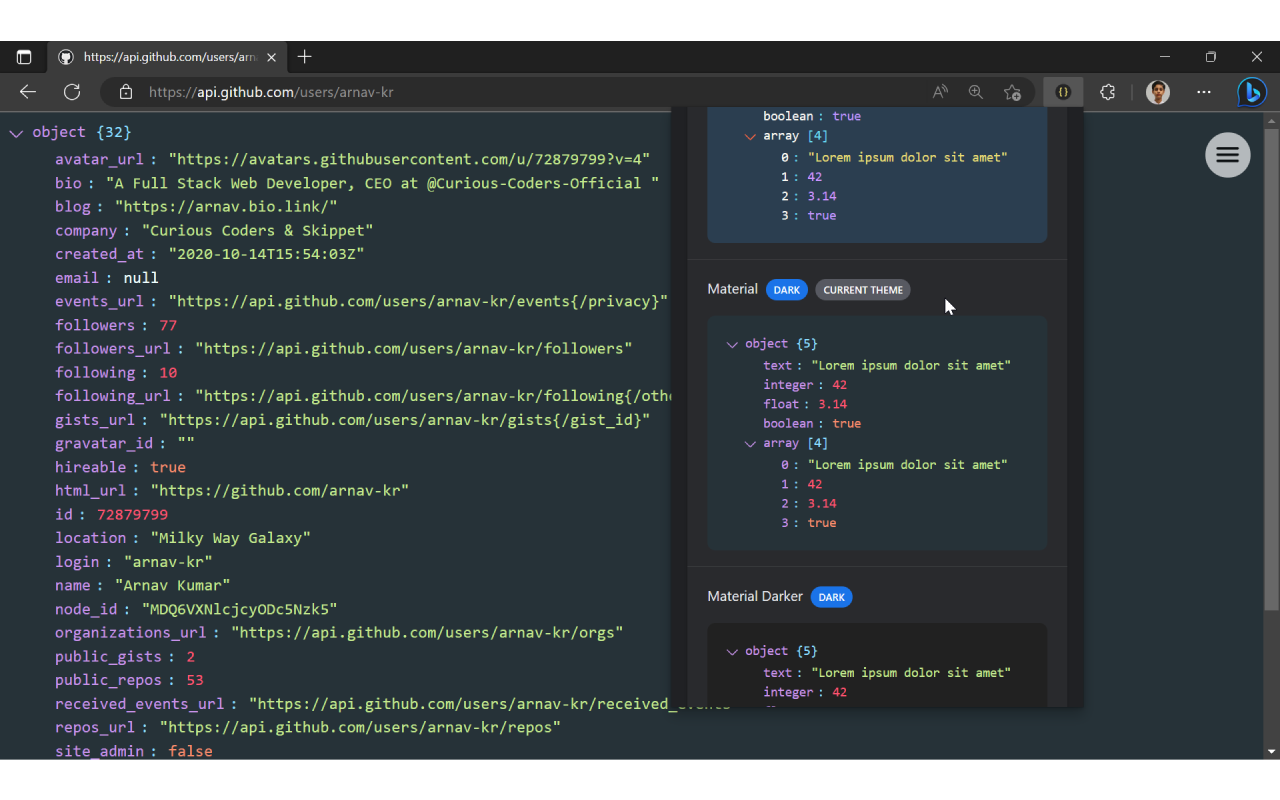
Task: Click the CURRENT THEME badge
Action: 863,290
